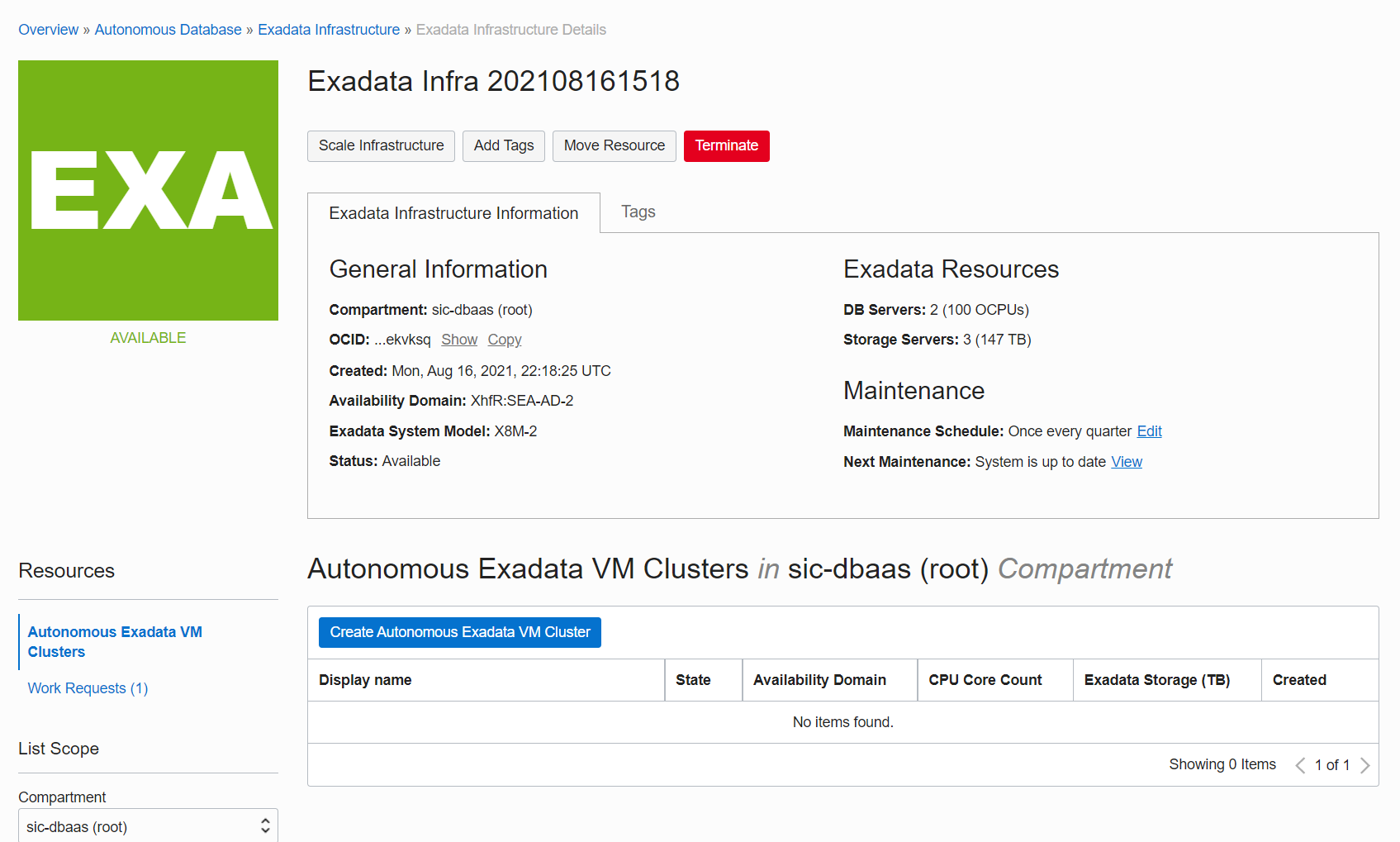The width and height of the screenshot is (1400, 842).
Task: Click the AVAILABLE status label
Action: coord(148,338)
